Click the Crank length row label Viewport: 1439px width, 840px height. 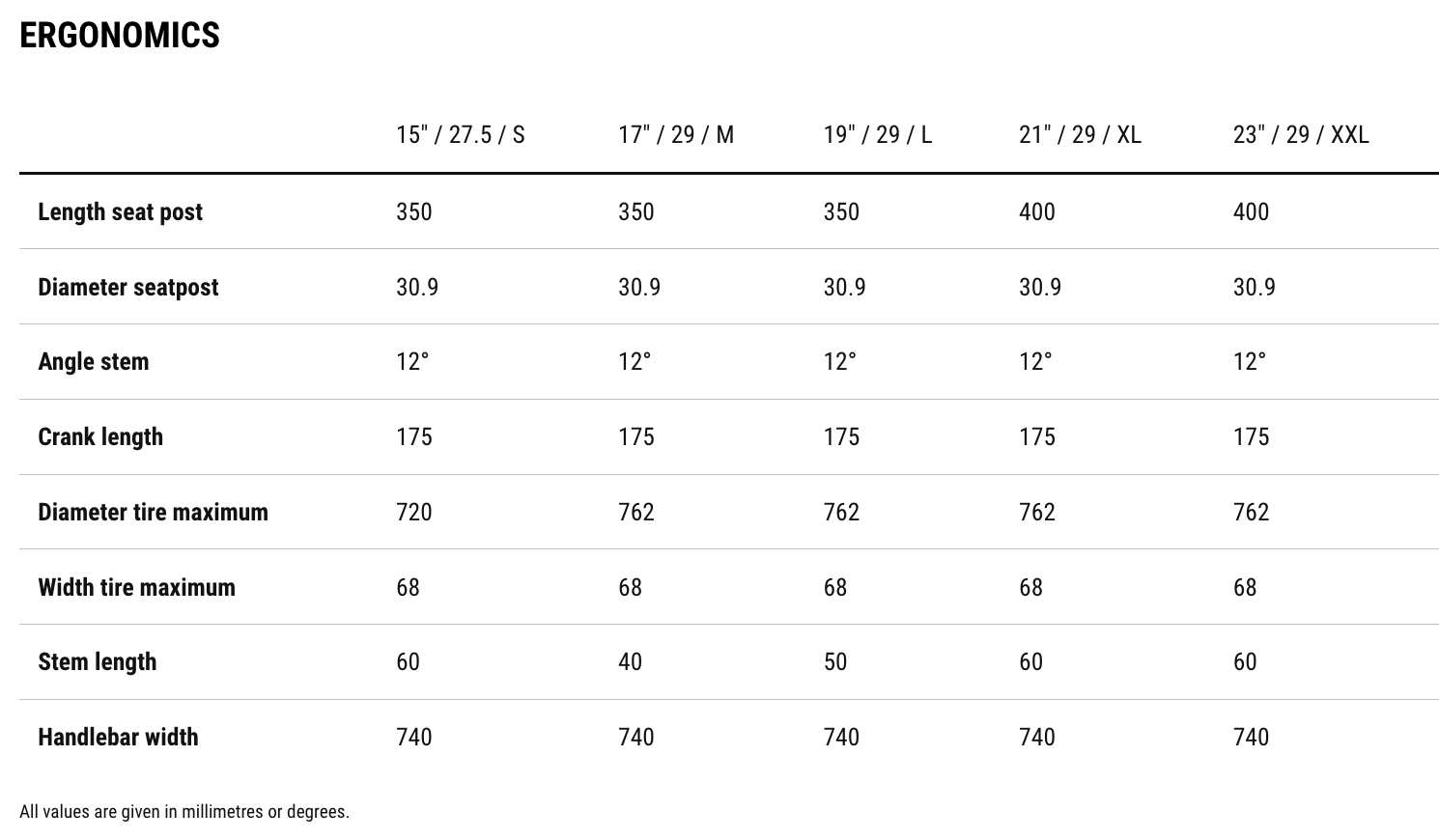click(x=100, y=437)
